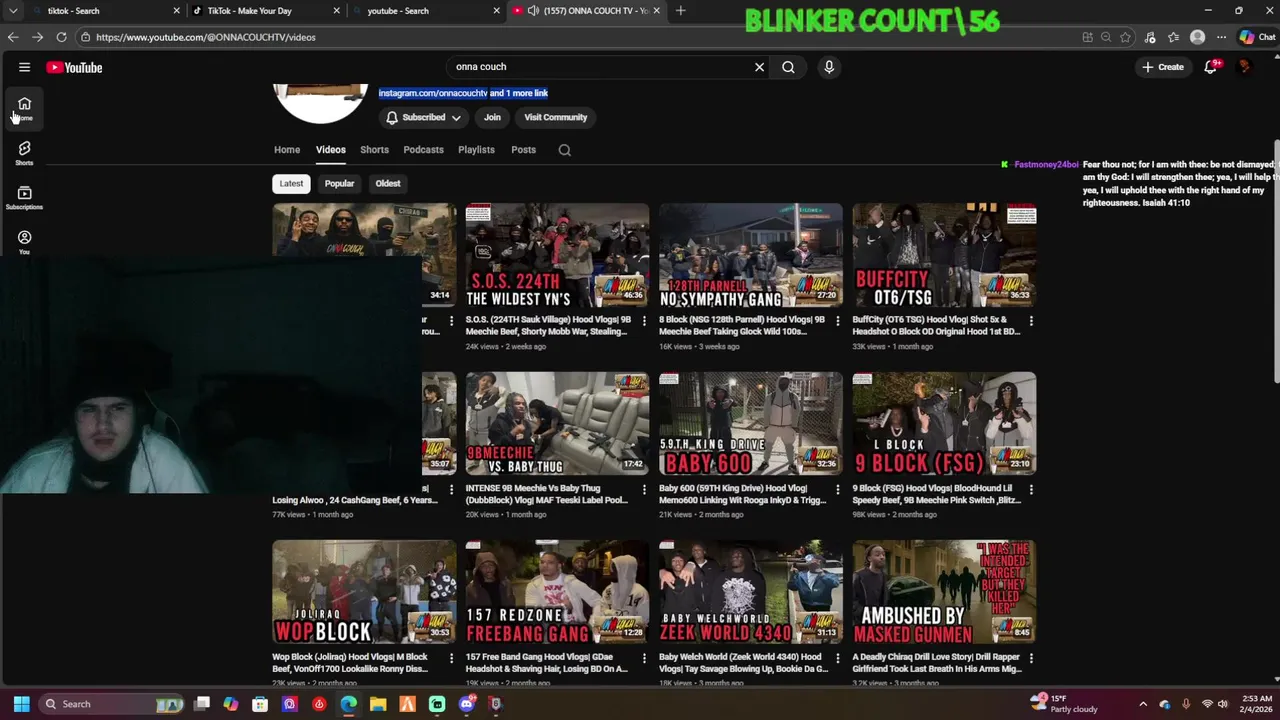This screenshot has width=1280, height=720.
Task: Switch to the Playlists tab
Action: pyautogui.click(x=476, y=150)
